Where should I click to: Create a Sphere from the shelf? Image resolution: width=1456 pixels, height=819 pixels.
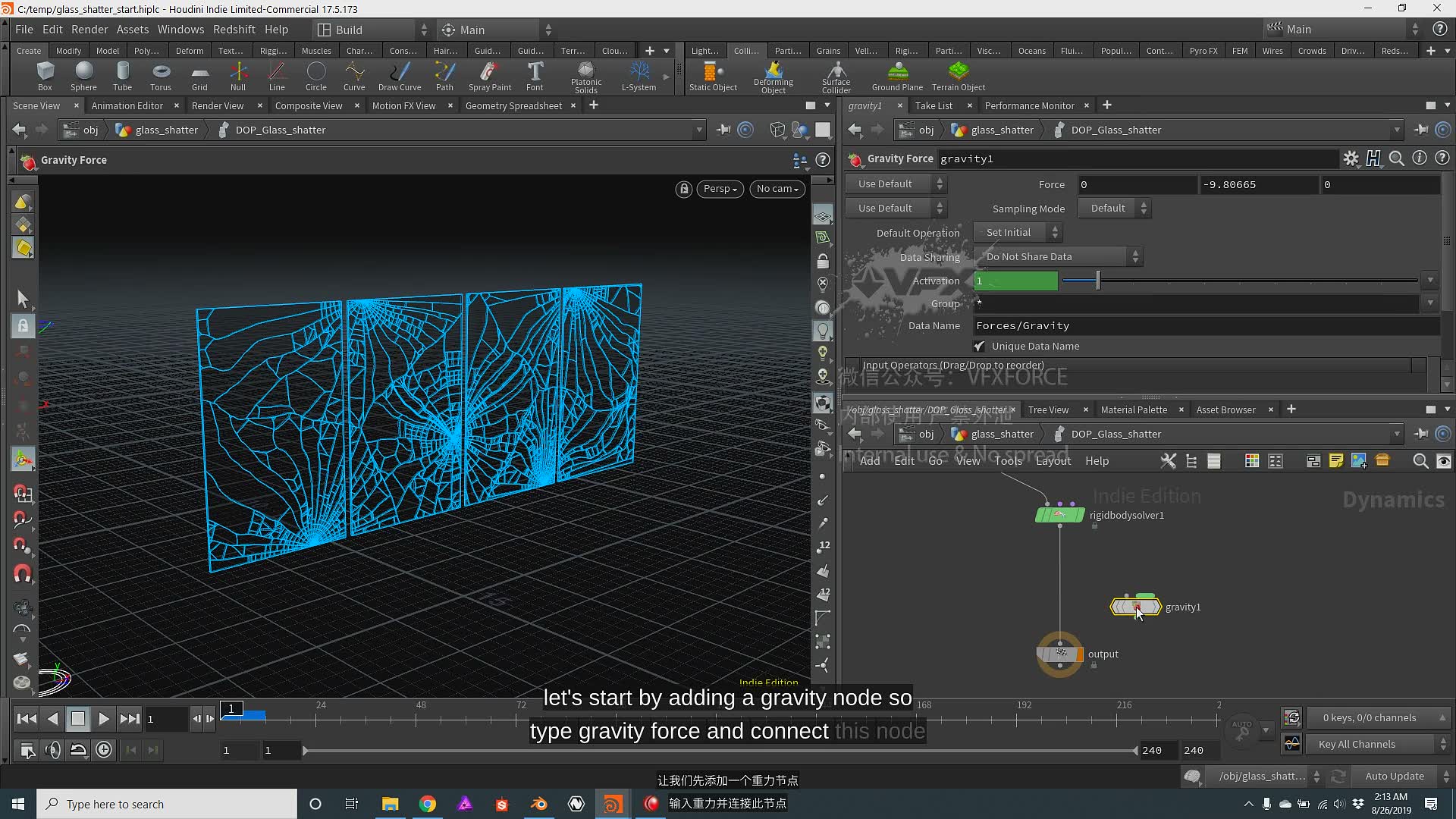[83, 77]
